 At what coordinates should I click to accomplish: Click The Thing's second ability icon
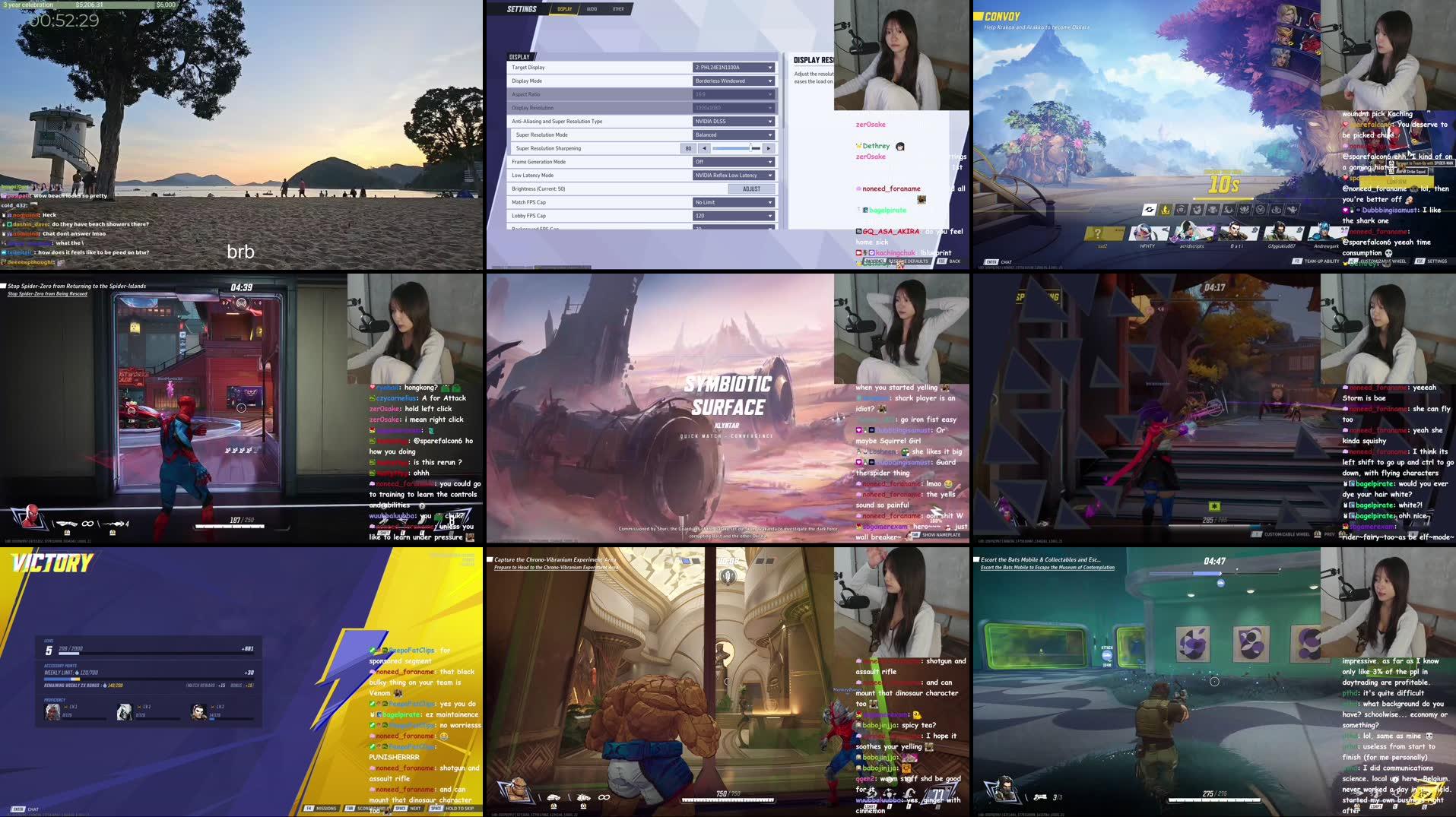[x=583, y=797]
